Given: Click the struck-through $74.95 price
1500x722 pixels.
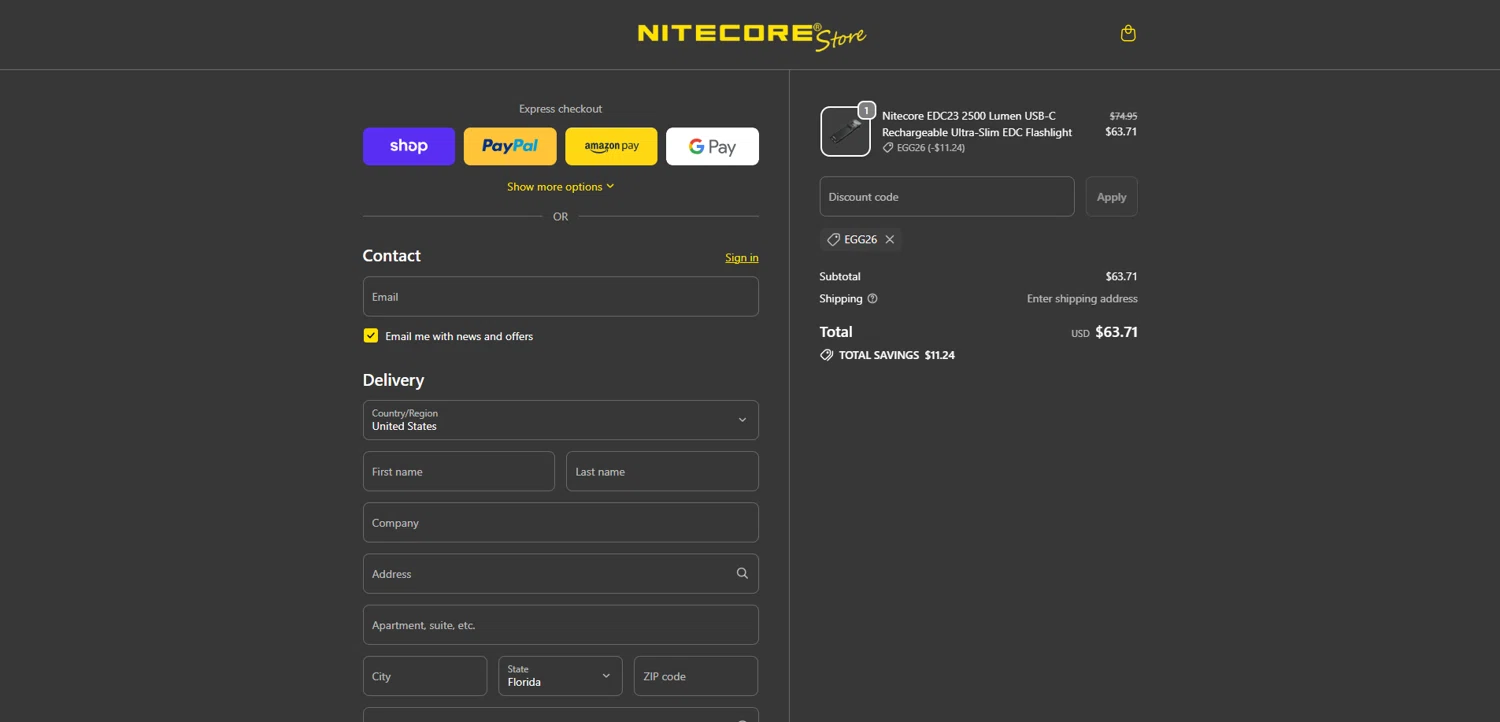Looking at the screenshot, I should click(x=1123, y=116).
